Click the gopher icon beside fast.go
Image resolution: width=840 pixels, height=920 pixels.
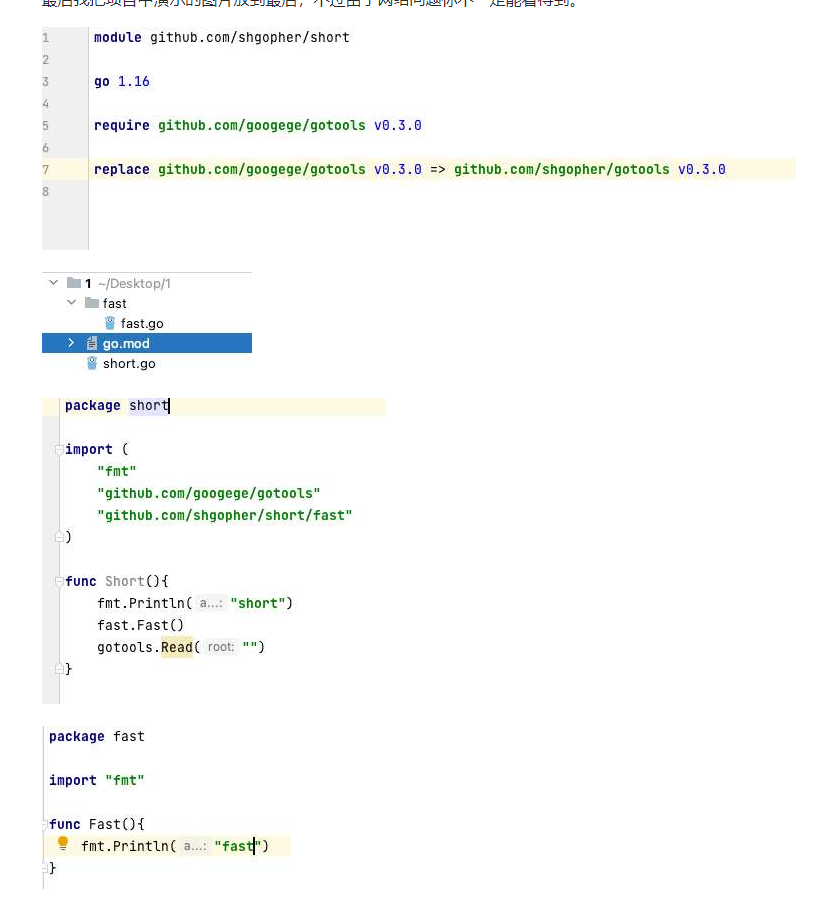click(110, 323)
